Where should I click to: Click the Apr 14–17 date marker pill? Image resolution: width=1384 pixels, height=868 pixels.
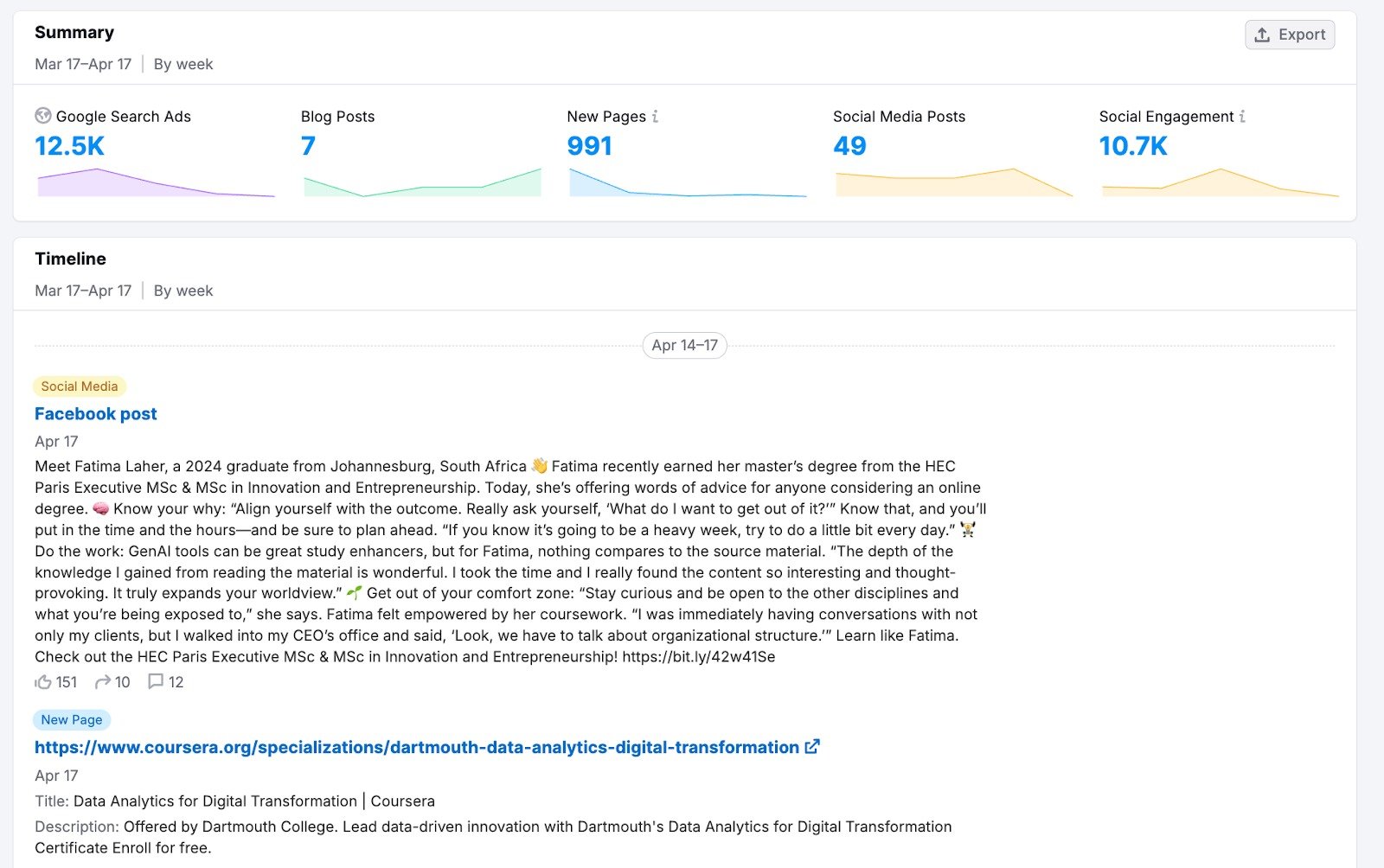(x=686, y=345)
